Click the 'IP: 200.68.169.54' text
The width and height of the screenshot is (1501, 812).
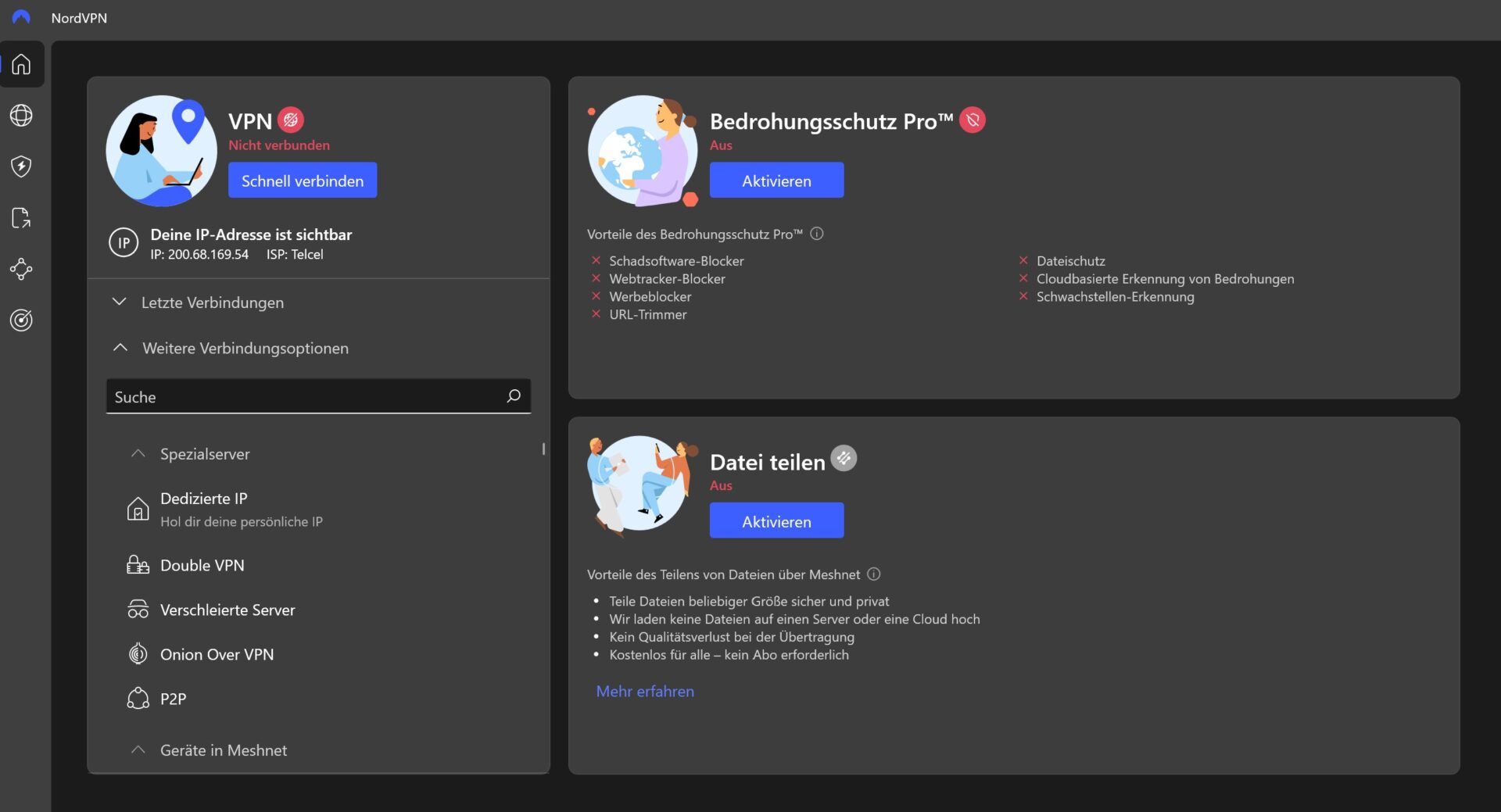199,255
